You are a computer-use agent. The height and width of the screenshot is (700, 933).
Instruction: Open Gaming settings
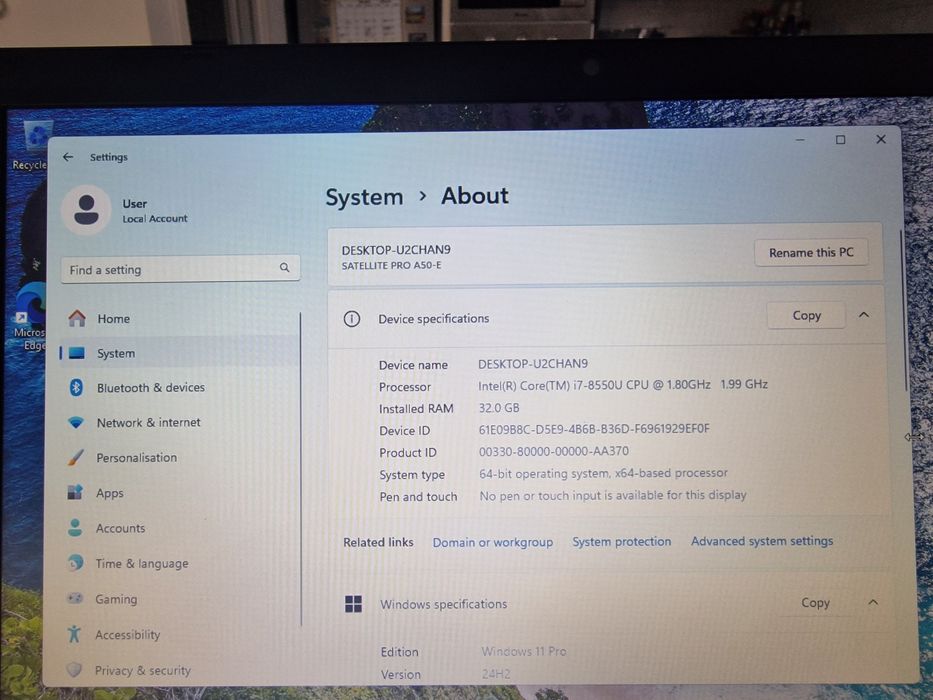[179, 599]
